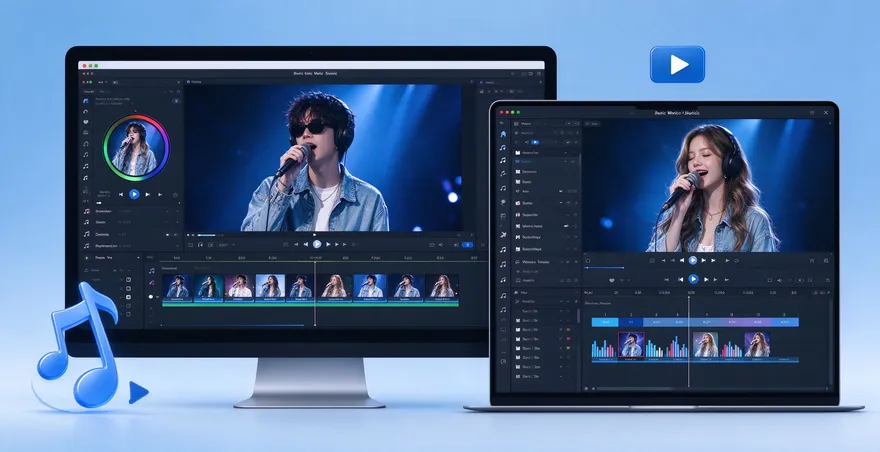Screen dimensions: 880x452
Task: Toggle the blue switch below monitor preview
Action: [x=467, y=245]
